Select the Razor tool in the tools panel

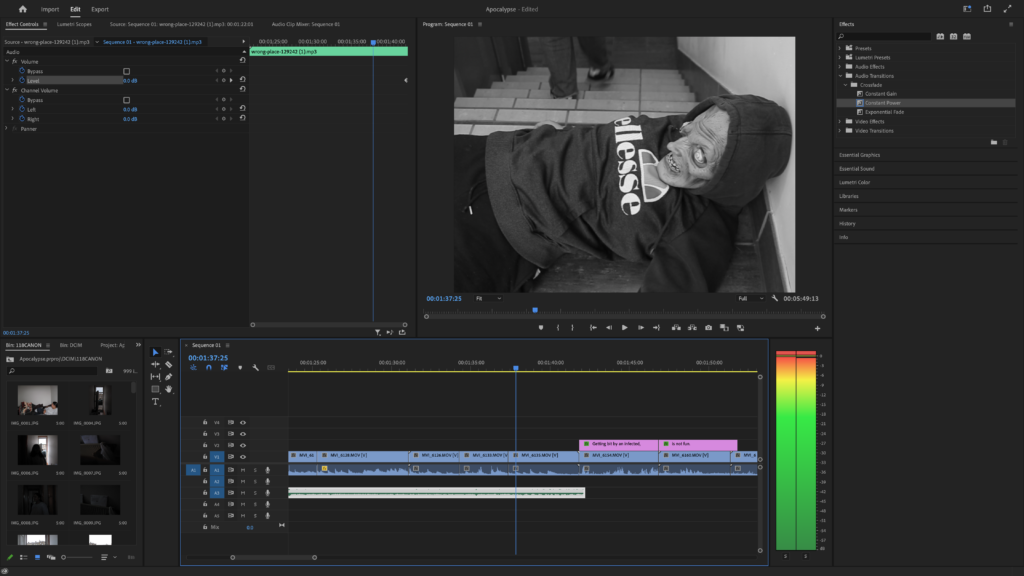pyautogui.click(x=168, y=364)
